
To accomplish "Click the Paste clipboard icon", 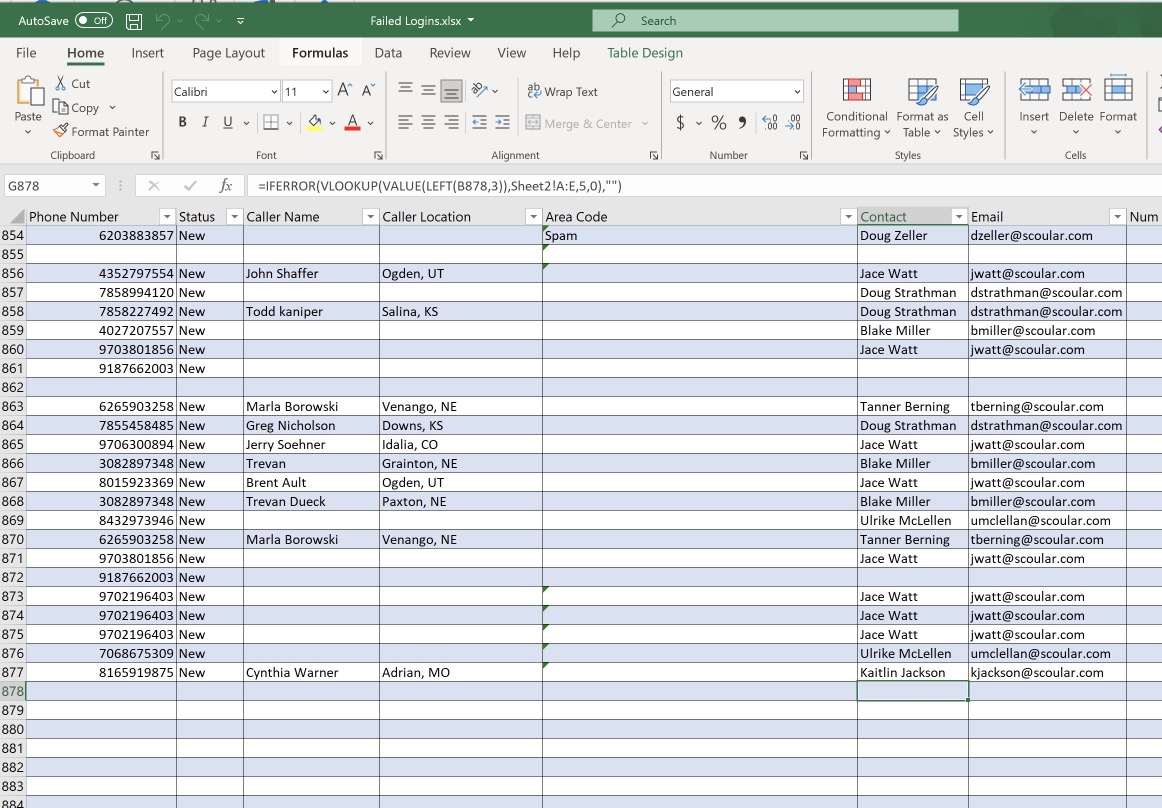I will click(28, 91).
